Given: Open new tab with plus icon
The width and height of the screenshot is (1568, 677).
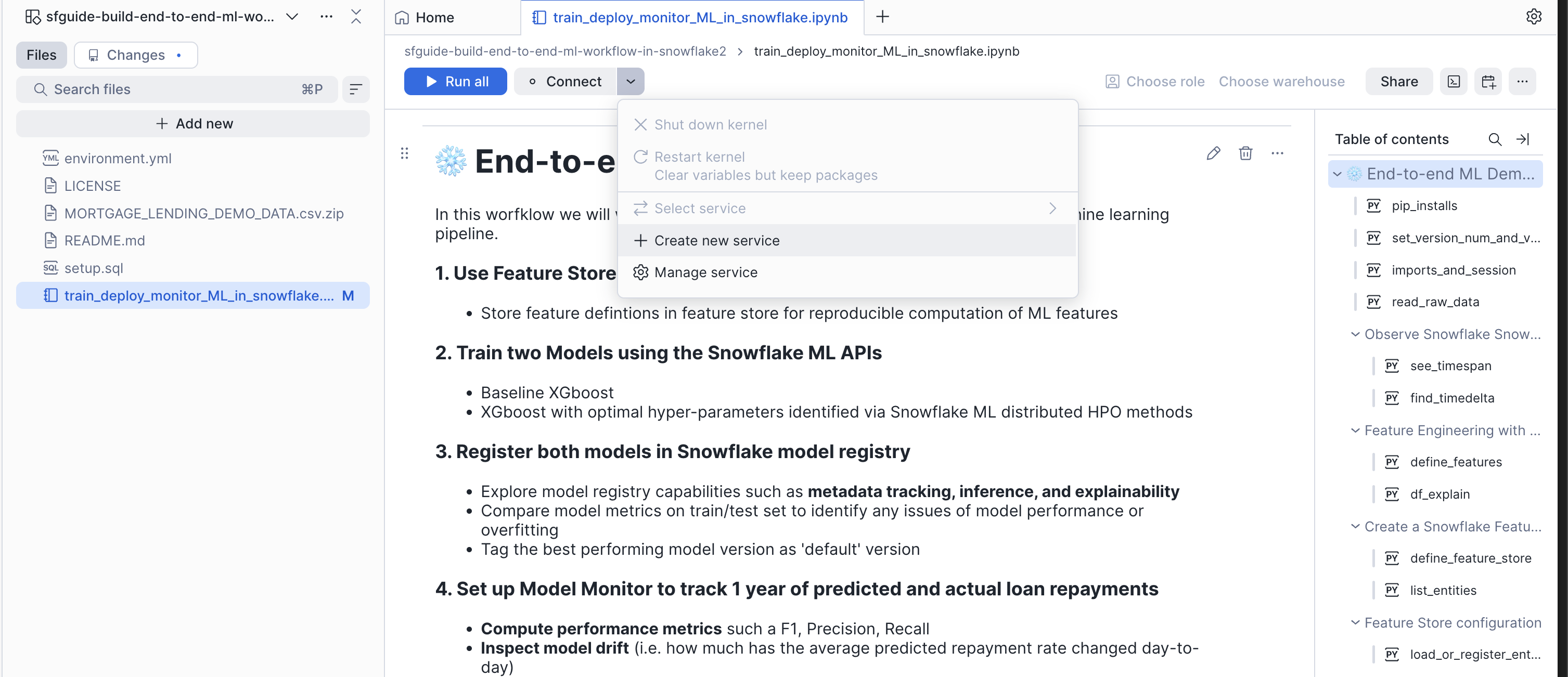Looking at the screenshot, I should click(882, 17).
